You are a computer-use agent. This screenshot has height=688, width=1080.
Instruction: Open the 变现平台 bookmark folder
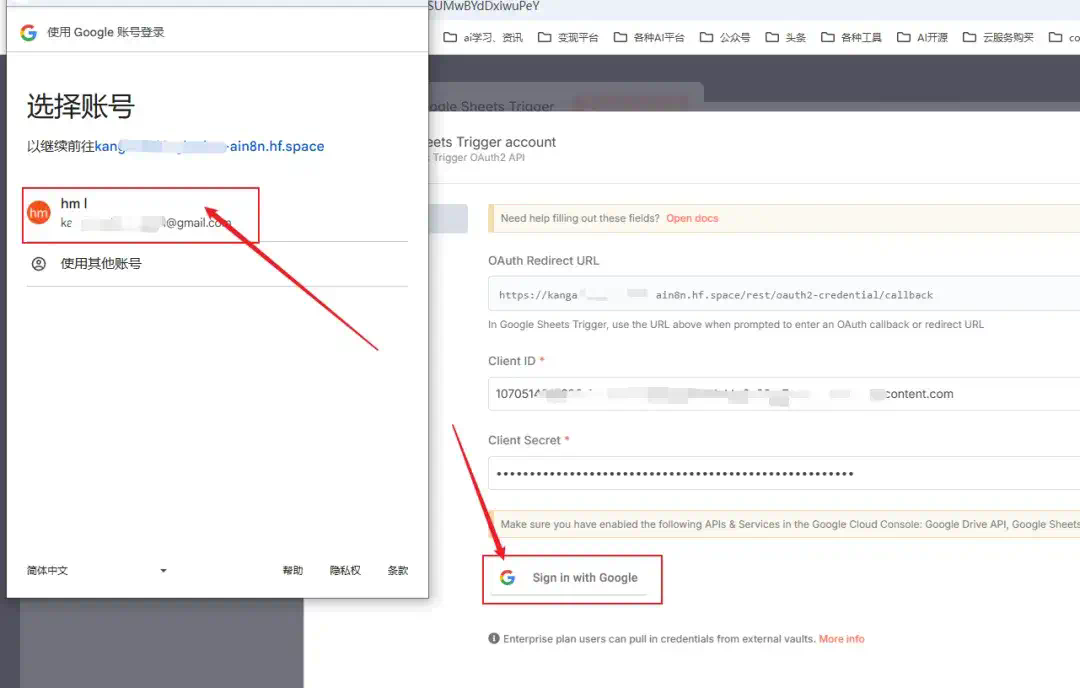pyautogui.click(x=568, y=37)
